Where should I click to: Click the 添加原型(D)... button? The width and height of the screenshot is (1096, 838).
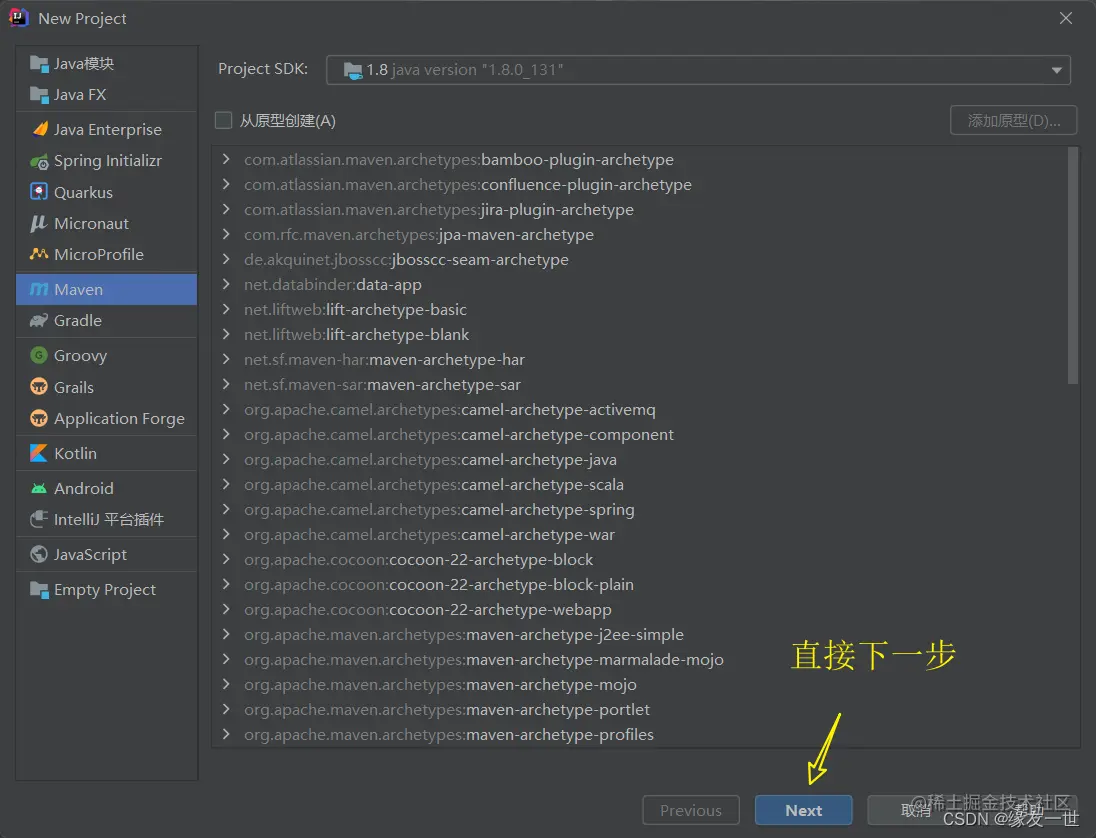click(1013, 120)
